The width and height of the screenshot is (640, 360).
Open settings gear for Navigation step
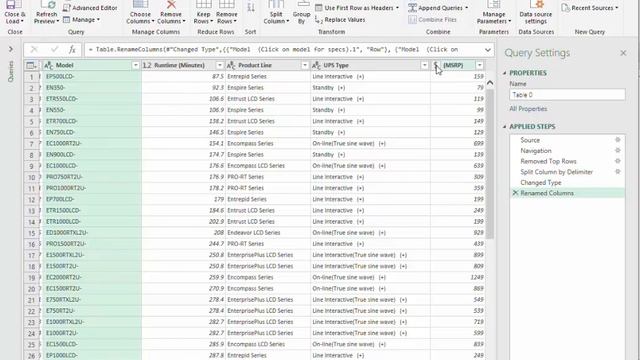point(618,151)
